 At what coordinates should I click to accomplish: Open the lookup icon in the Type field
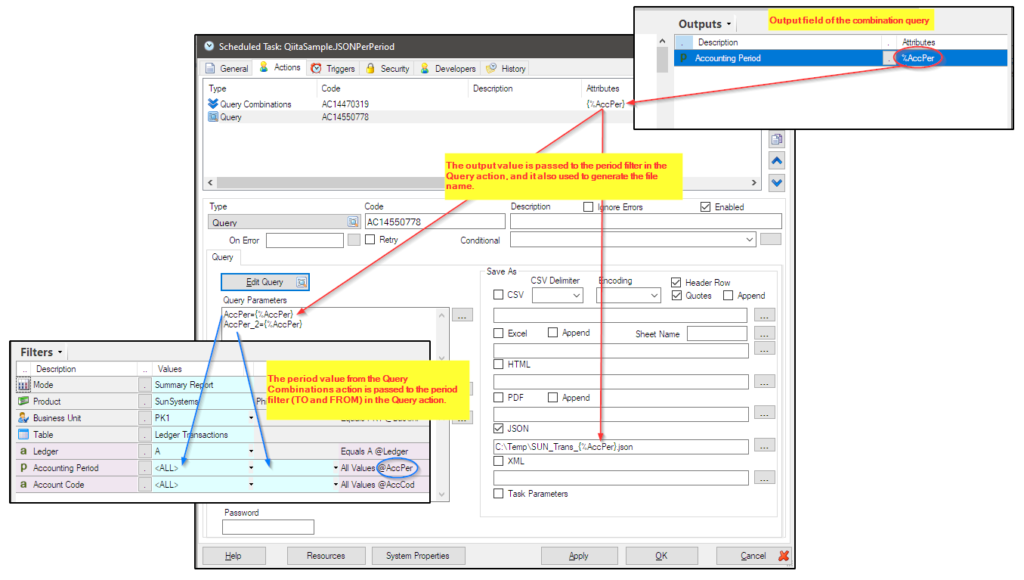353,222
